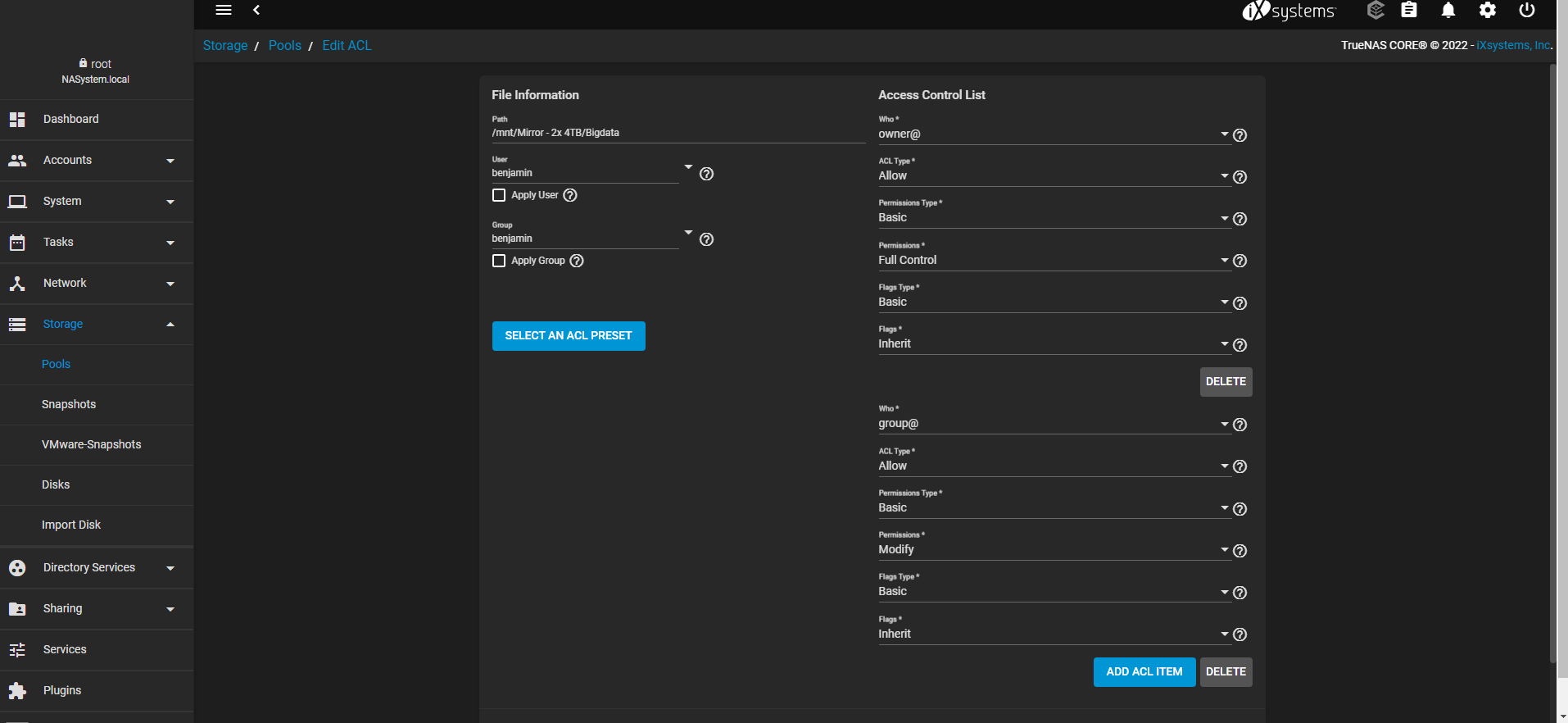This screenshot has height=723, width=1568.
Task: Open ACL Type dropdown under group@
Action: [1054, 466]
